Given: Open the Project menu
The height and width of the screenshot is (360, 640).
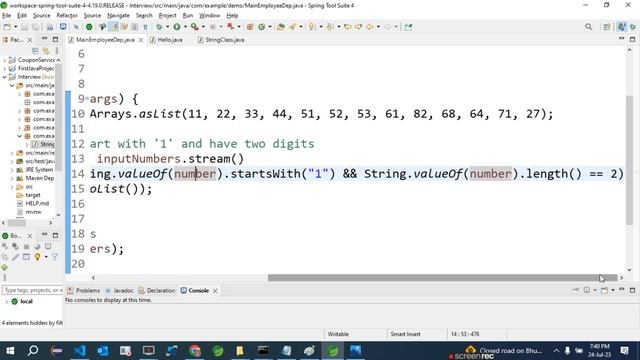Looking at the screenshot, I should tap(167, 16).
